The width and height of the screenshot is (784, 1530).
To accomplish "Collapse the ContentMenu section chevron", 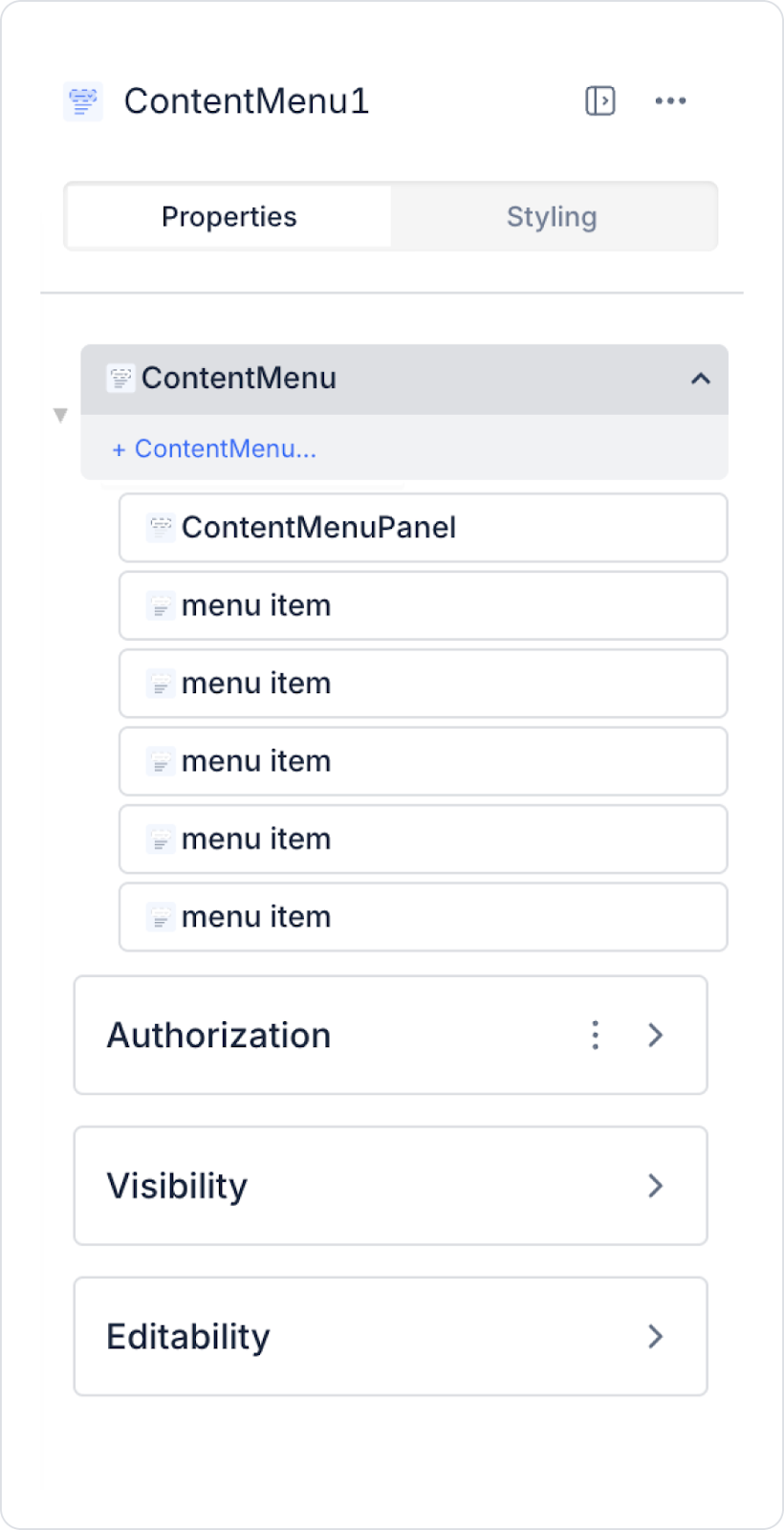I will tap(701, 379).
